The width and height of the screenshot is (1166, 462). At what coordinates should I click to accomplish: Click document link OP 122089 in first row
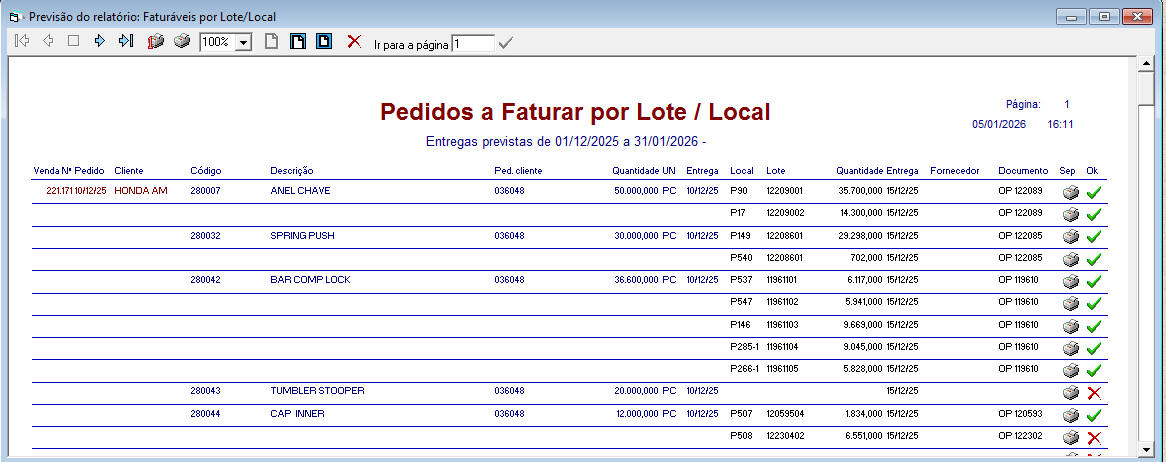(x=1019, y=191)
